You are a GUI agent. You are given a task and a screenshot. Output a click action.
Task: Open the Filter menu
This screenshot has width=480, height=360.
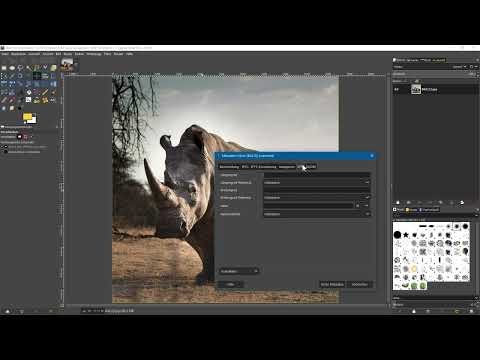click(x=107, y=54)
